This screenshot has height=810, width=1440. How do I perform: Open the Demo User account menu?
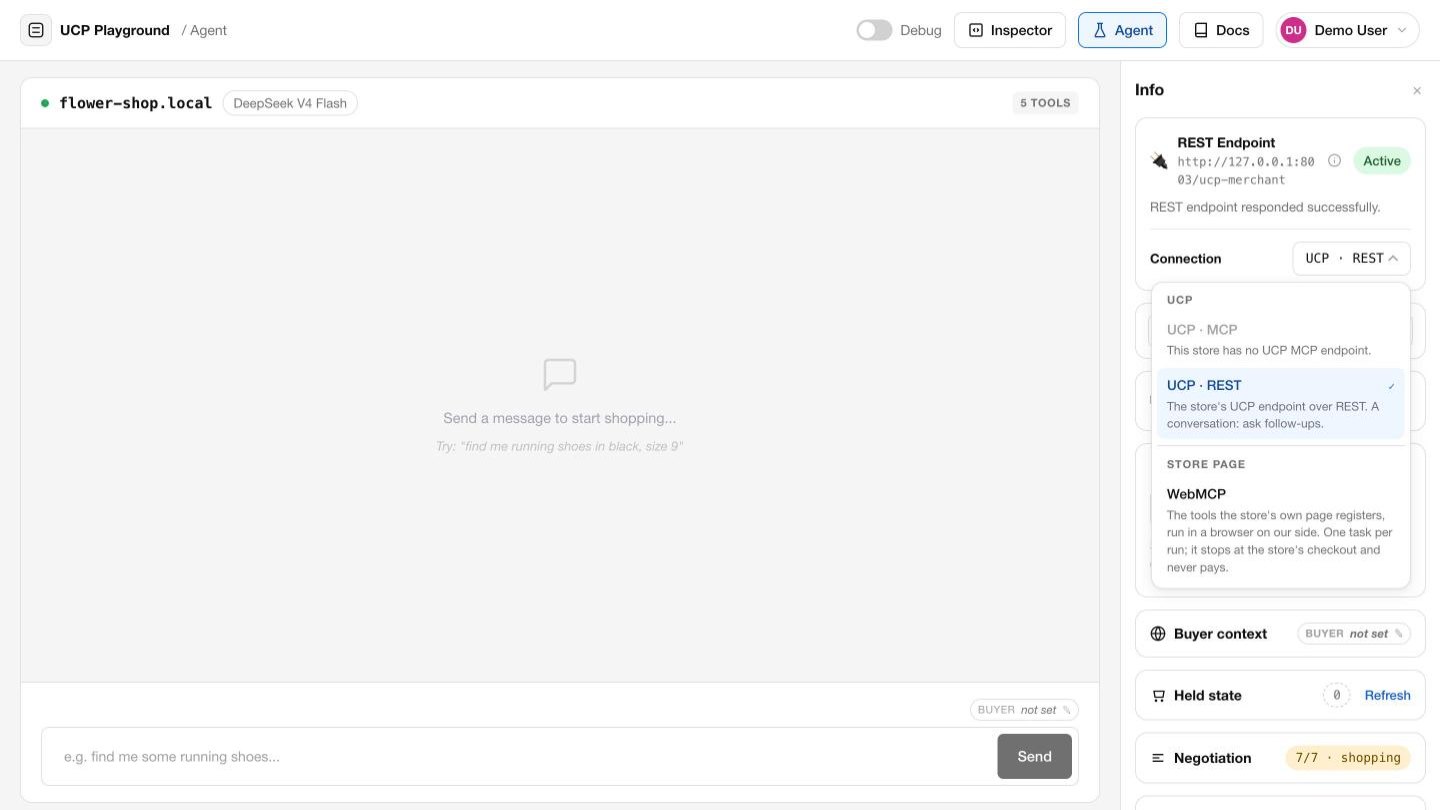pyautogui.click(x=1348, y=30)
